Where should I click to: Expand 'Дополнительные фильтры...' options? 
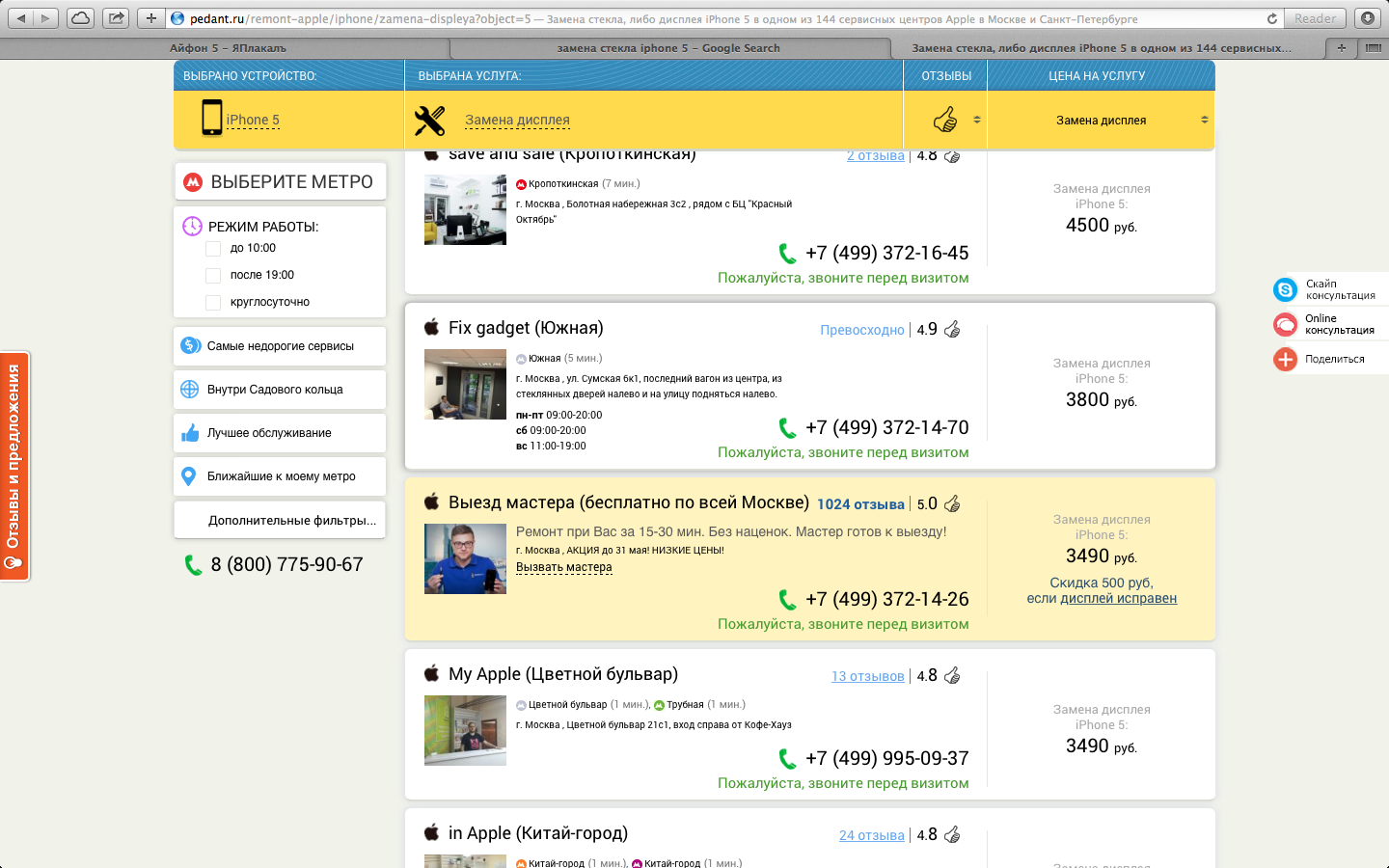click(x=280, y=520)
